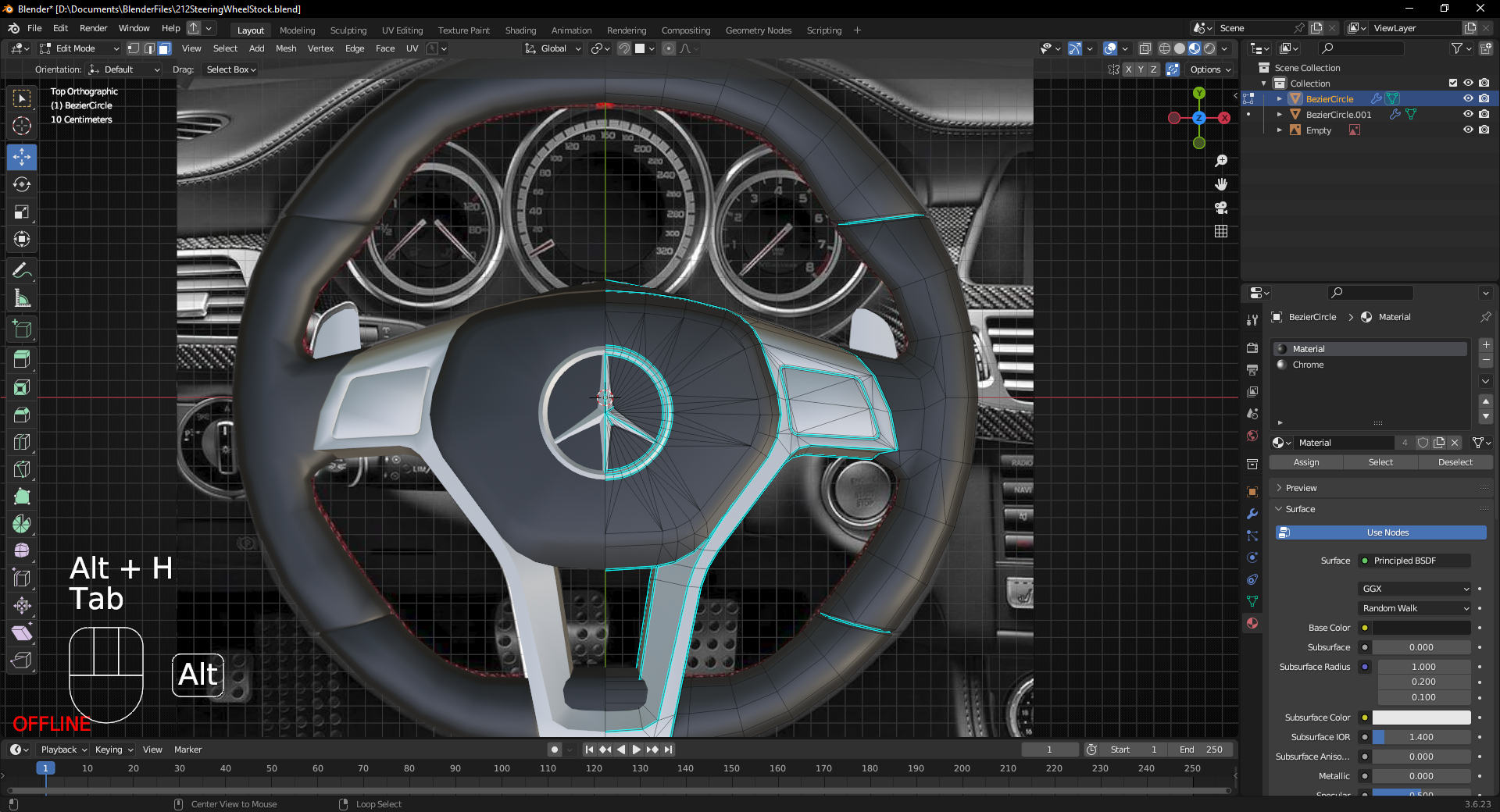Open the Mesh menu in viewport header

pyautogui.click(x=286, y=48)
